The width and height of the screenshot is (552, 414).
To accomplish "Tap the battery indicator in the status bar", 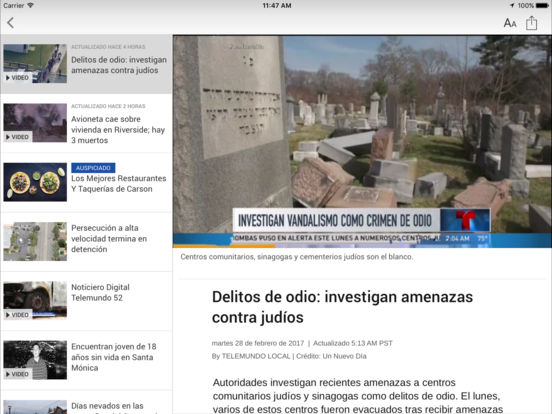I will tap(542, 5).
